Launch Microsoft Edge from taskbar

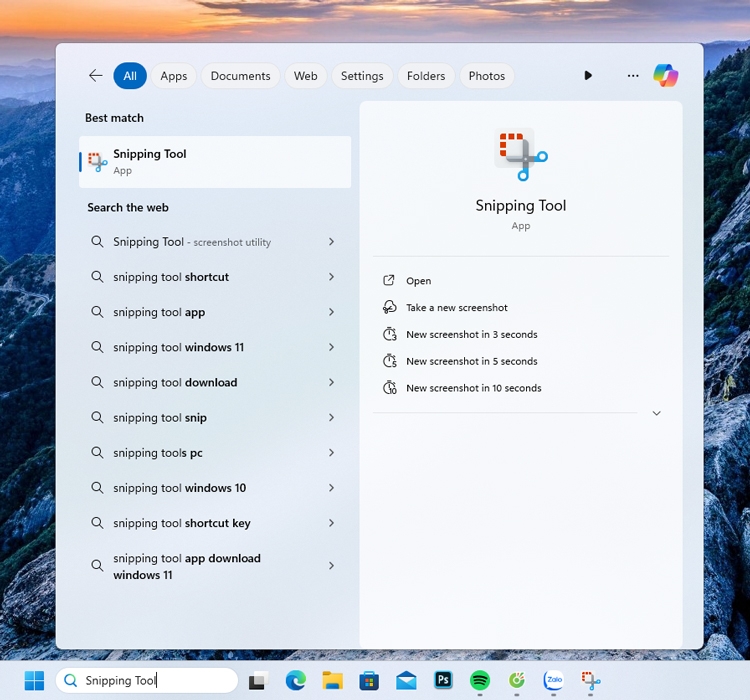click(x=296, y=680)
